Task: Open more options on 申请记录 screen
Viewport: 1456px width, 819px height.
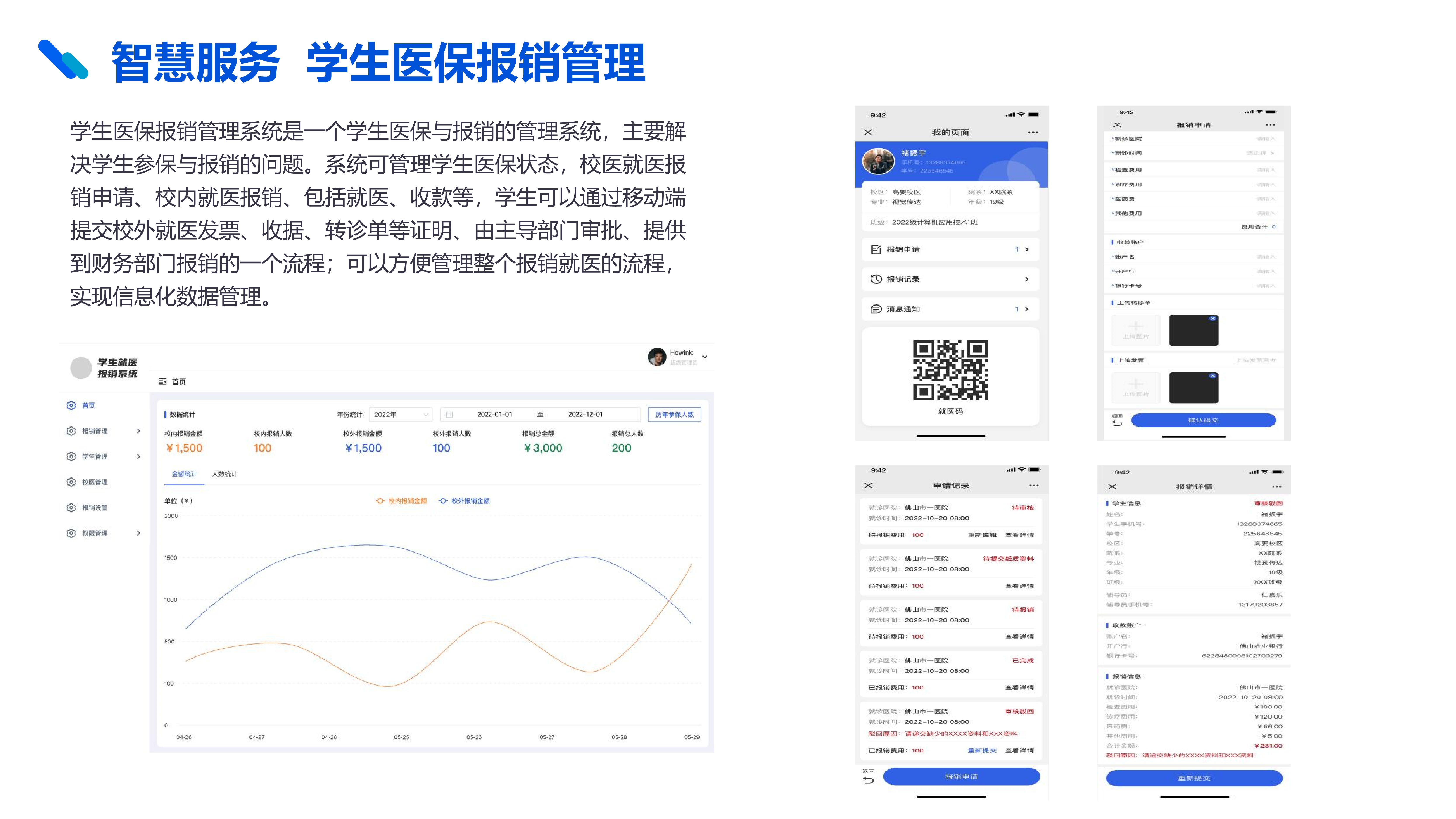Action: point(1034,486)
